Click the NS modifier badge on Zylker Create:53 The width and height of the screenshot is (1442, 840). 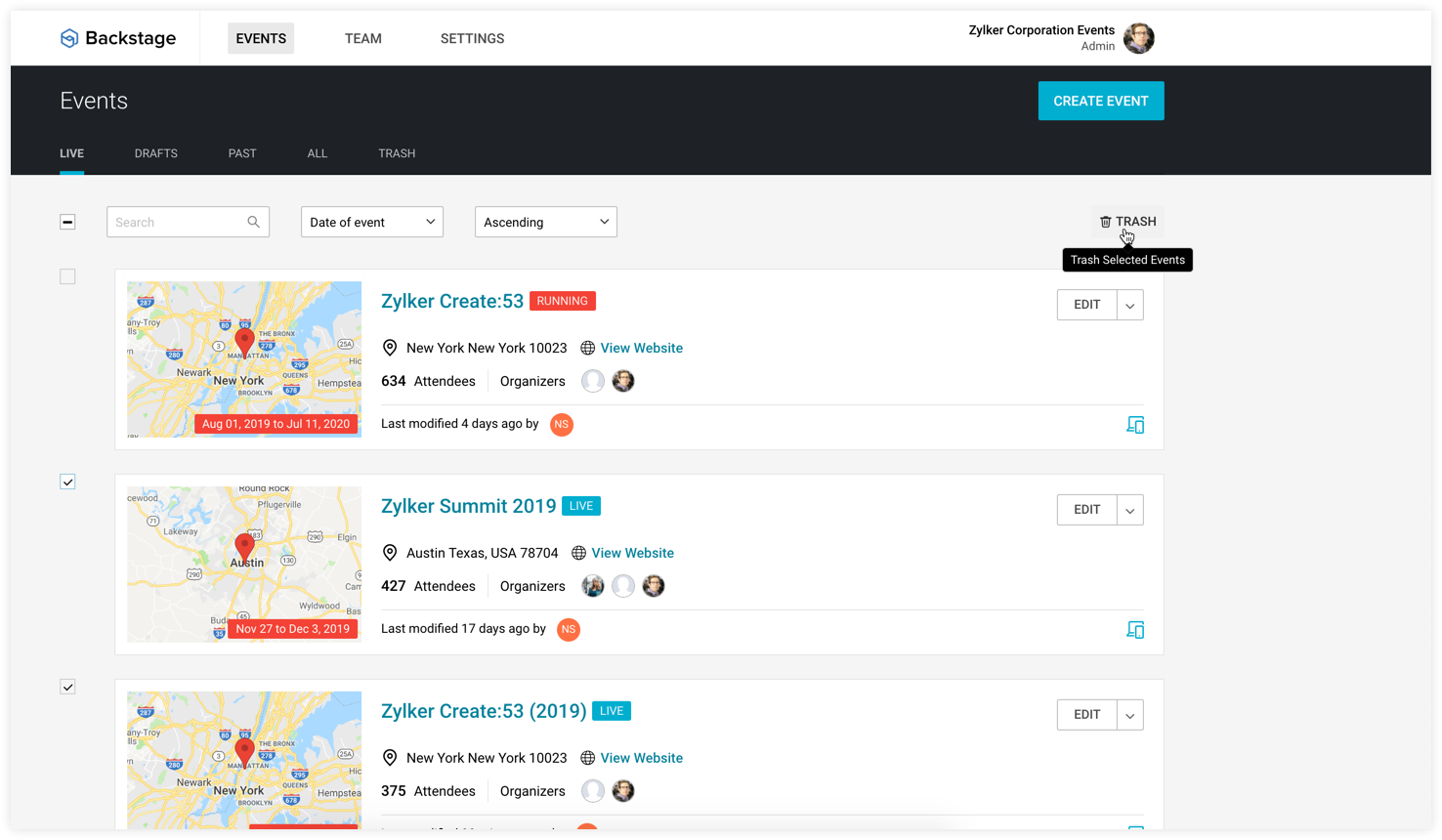(562, 424)
